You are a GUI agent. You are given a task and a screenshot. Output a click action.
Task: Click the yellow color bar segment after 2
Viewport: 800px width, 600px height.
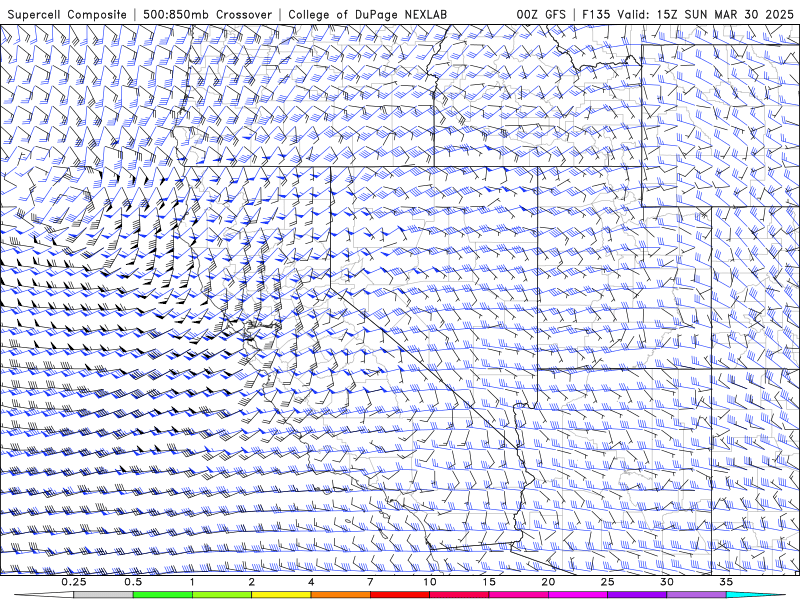(281, 595)
